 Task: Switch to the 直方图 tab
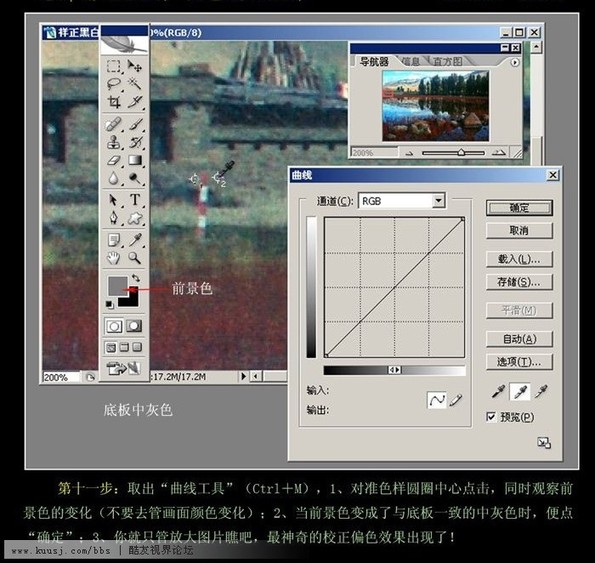(448, 61)
